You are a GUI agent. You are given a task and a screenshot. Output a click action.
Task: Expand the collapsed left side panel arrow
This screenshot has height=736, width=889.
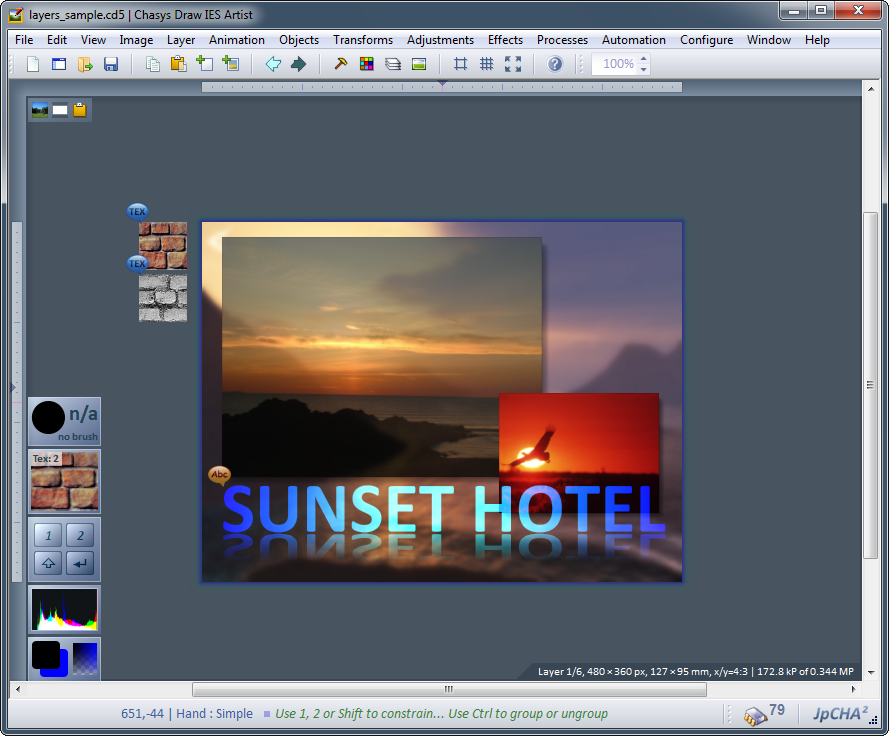click(13, 387)
